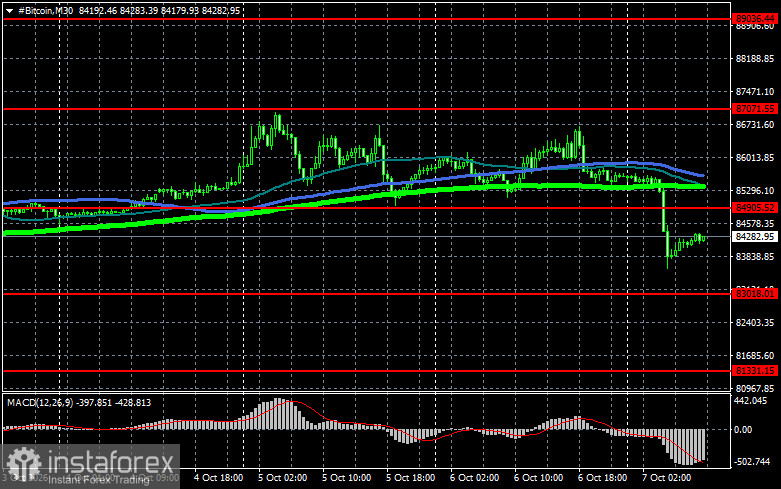Click the -502.744 MACD scale label
Viewport: 781px width, 489px height.
(x=752, y=462)
